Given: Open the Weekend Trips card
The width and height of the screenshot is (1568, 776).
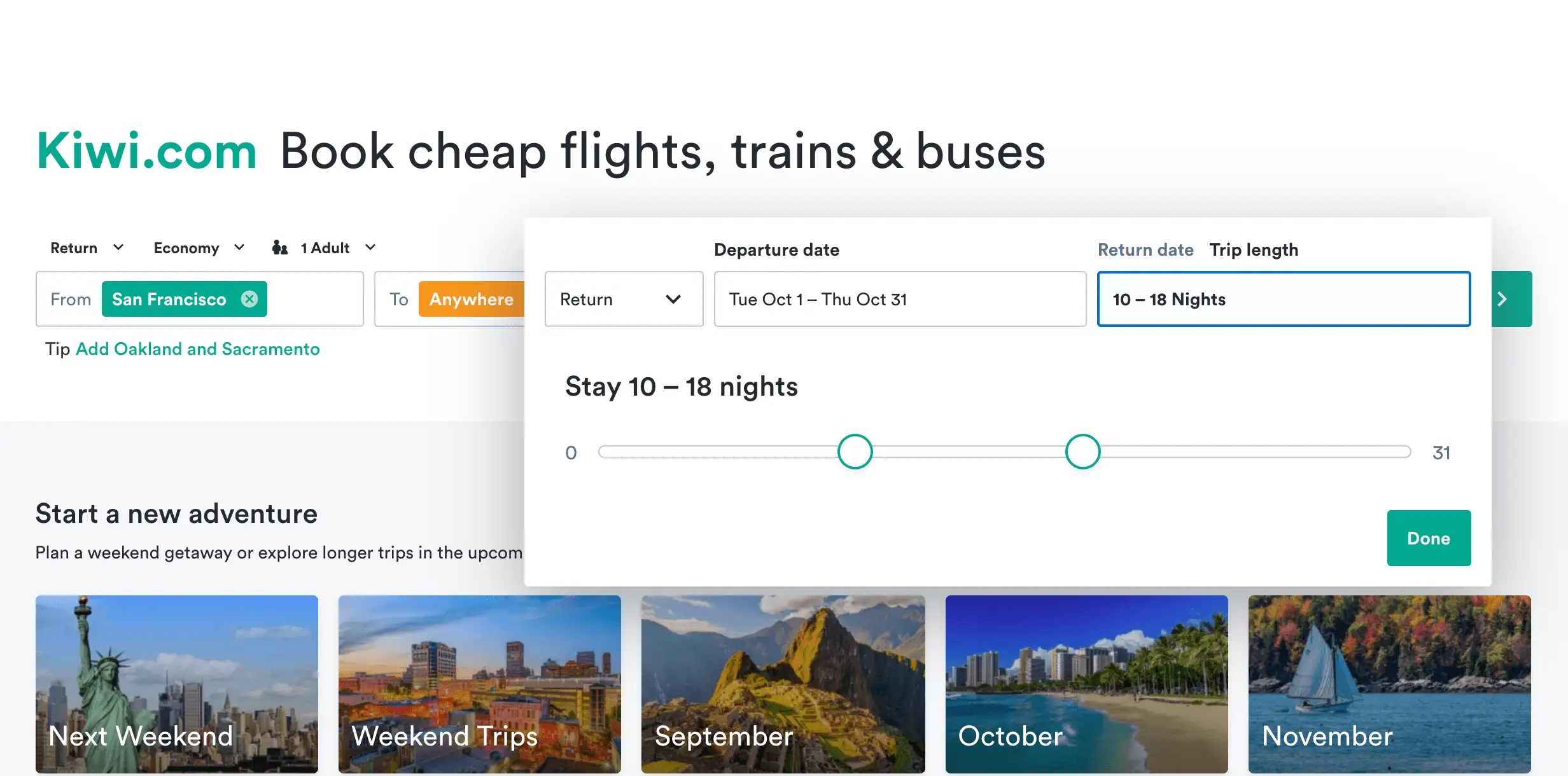Looking at the screenshot, I should pyautogui.click(x=479, y=684).
